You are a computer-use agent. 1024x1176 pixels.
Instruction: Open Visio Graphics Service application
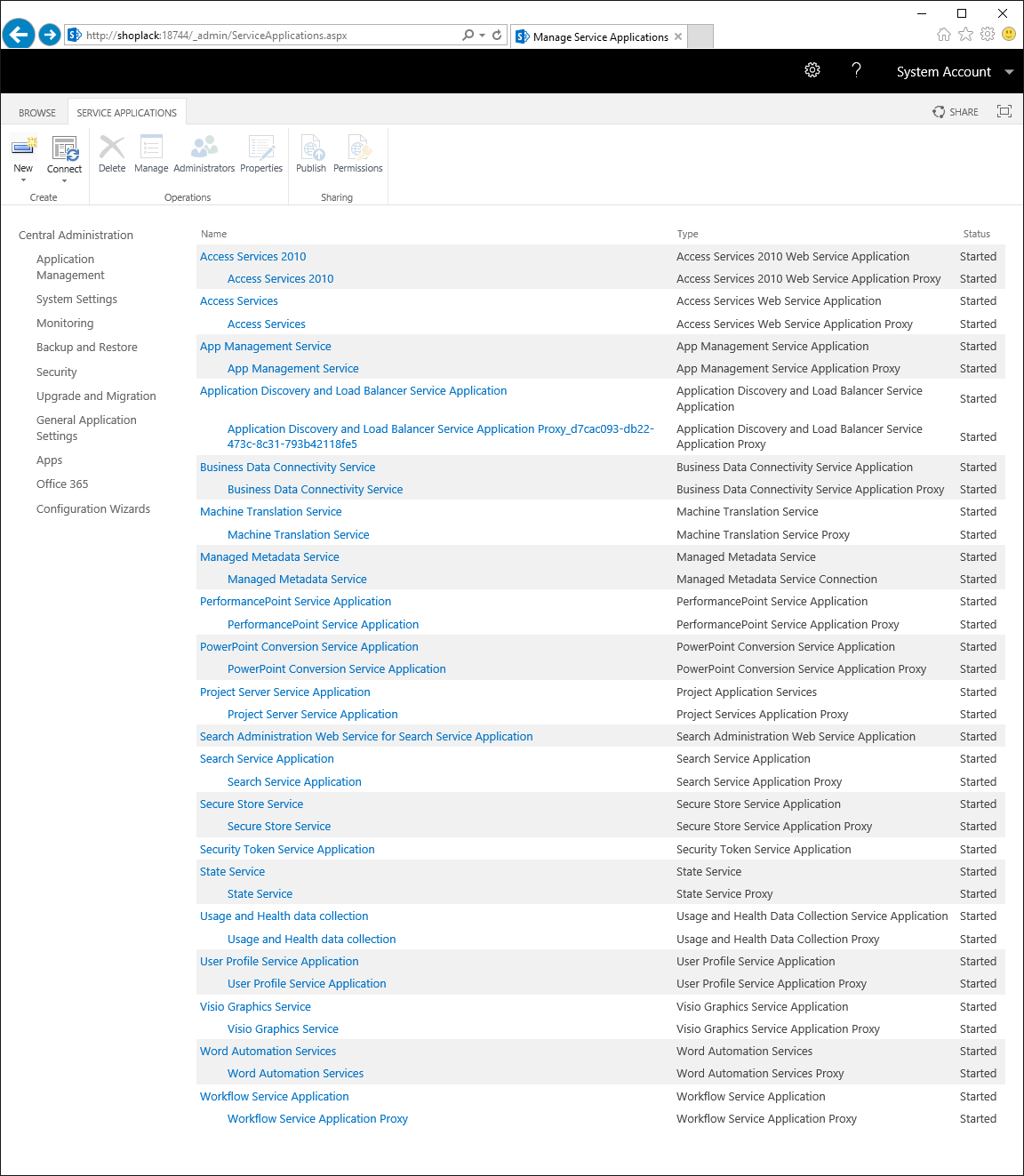(x=255, y=1007)
